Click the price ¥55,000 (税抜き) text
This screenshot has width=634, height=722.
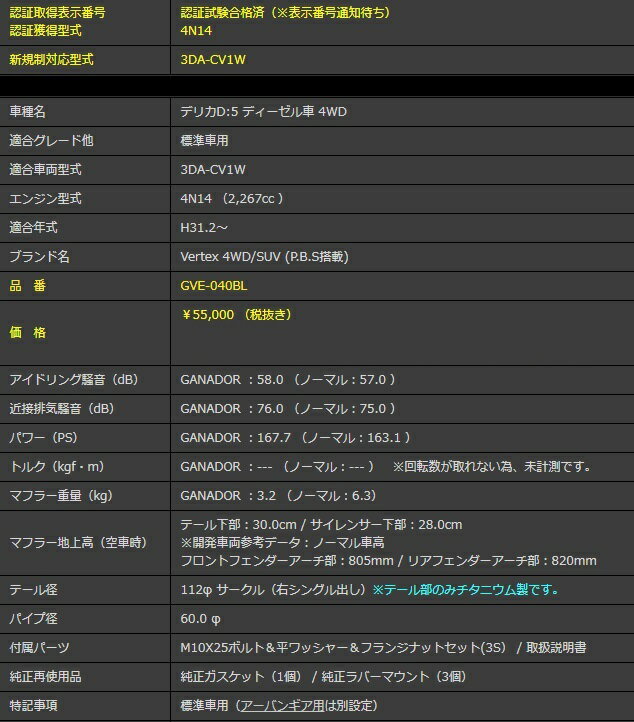pos(236,314)
